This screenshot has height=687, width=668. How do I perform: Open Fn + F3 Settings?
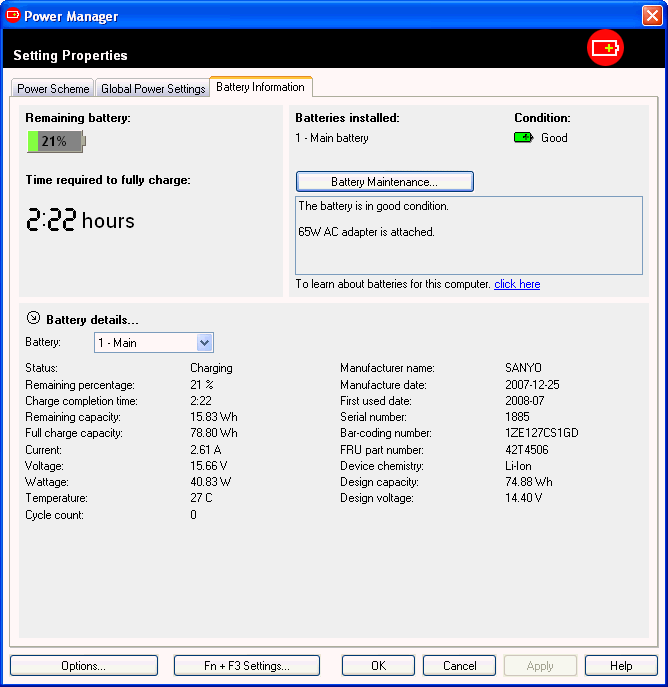tap(246, 666)
